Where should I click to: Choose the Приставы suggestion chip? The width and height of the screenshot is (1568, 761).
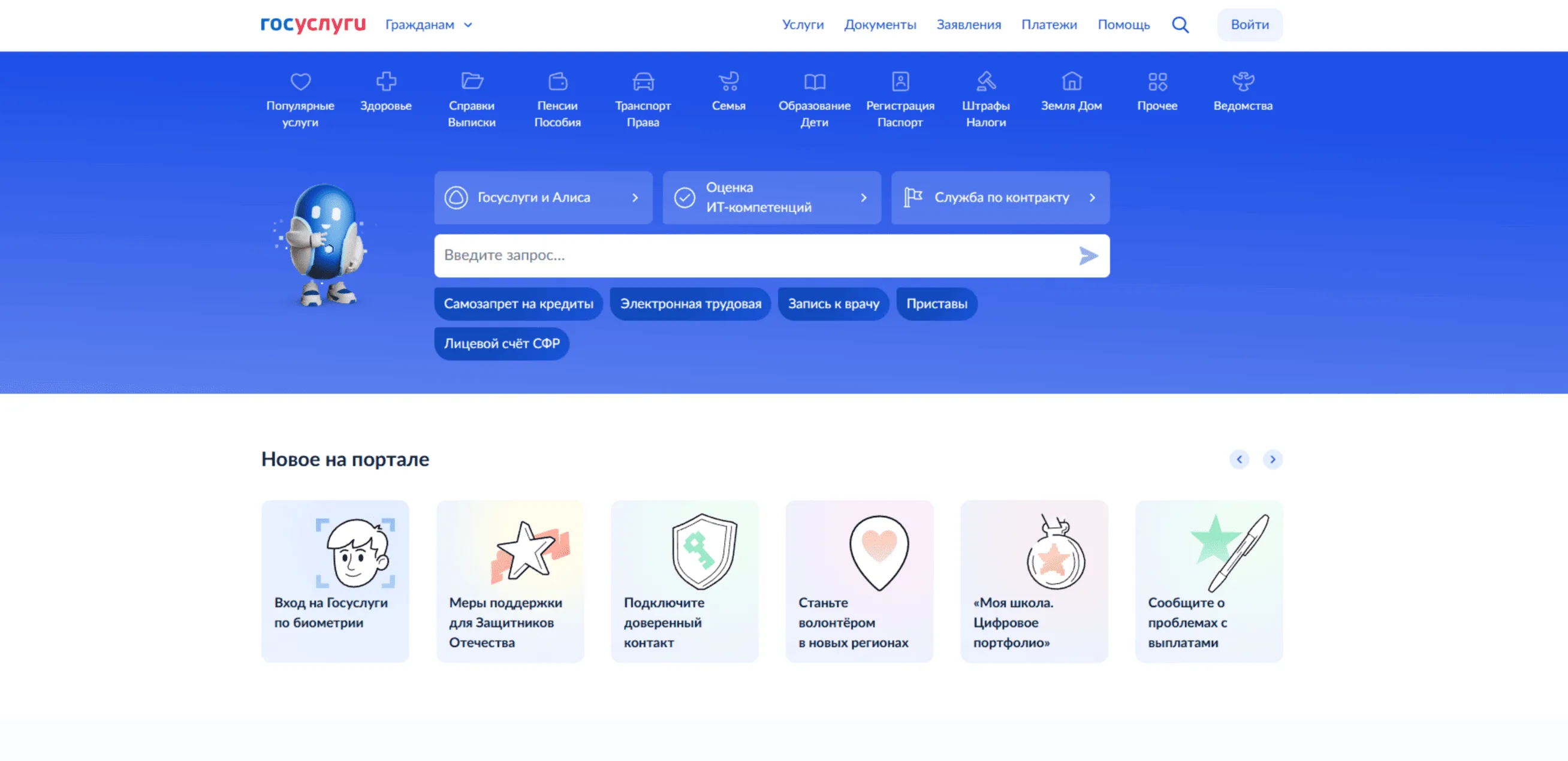click(937, 304)
